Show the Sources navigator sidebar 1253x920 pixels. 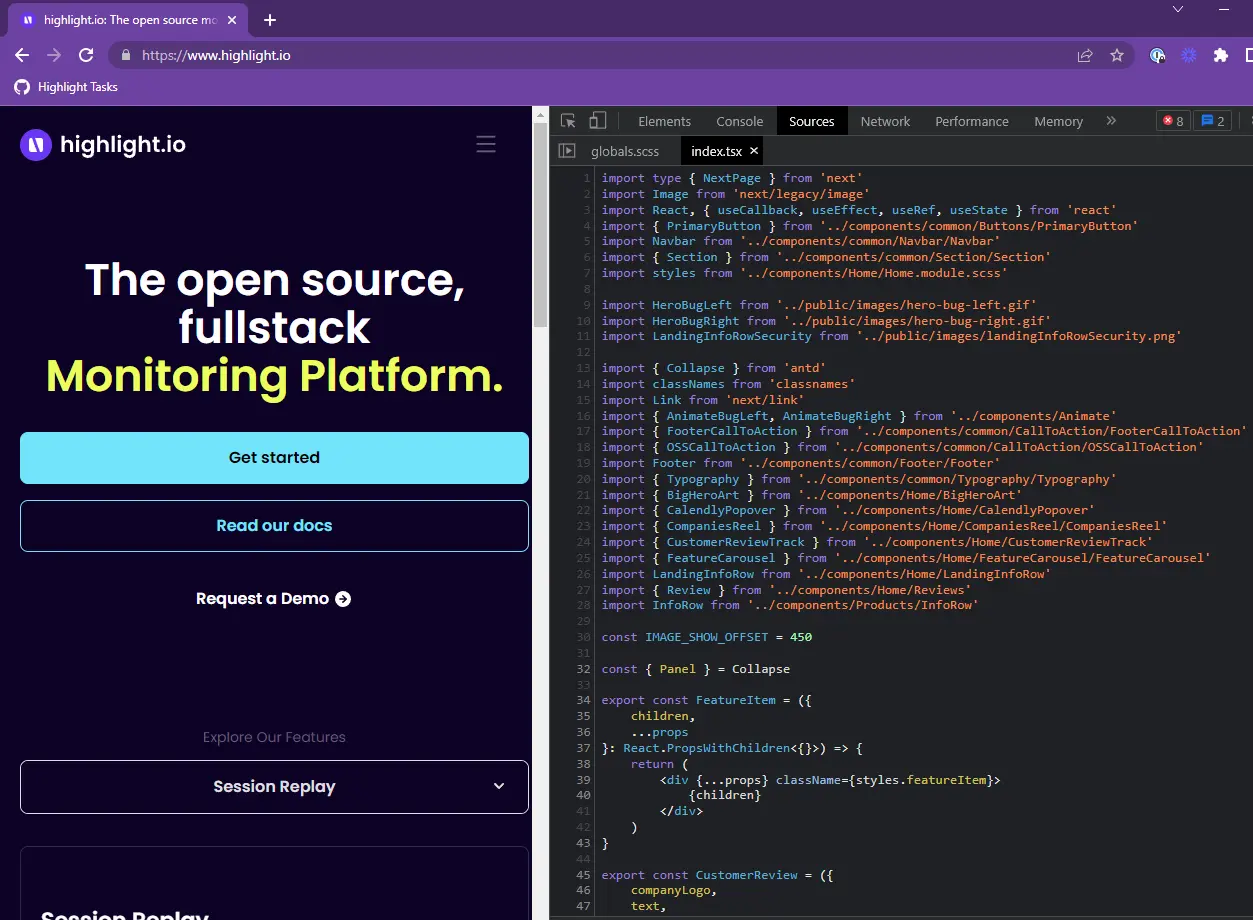567,151
